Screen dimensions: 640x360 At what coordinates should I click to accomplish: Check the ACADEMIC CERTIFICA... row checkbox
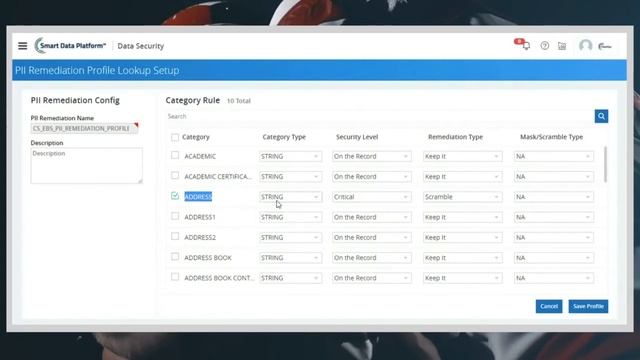[175, 176]
